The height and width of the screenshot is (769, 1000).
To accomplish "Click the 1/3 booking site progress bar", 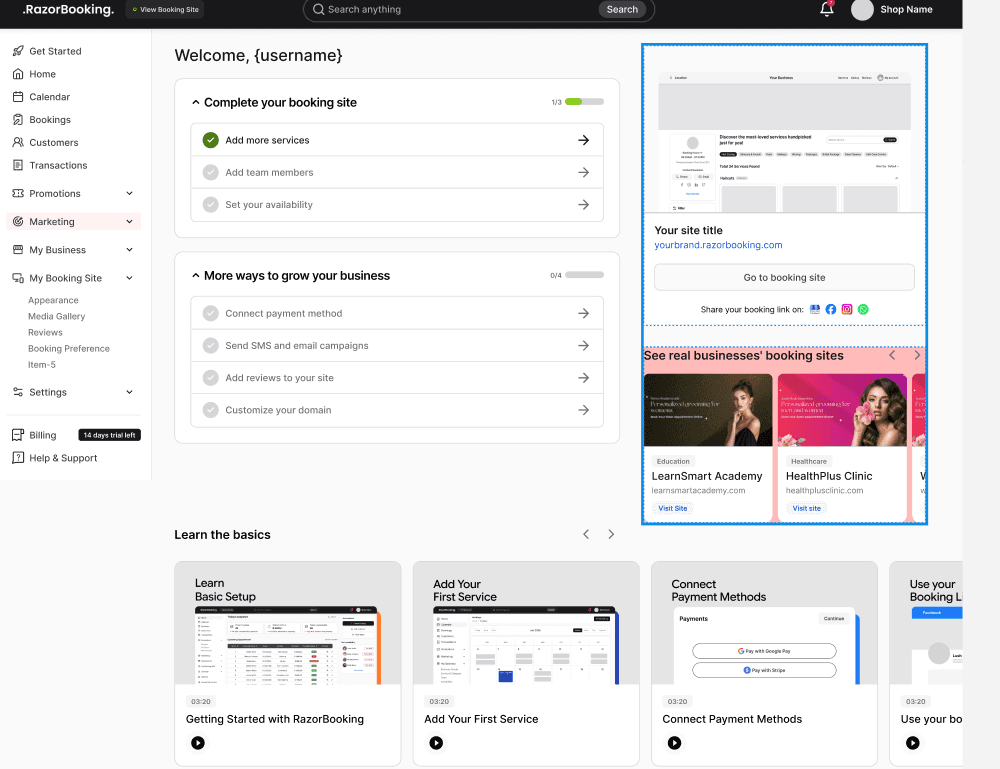I will 584,102.
